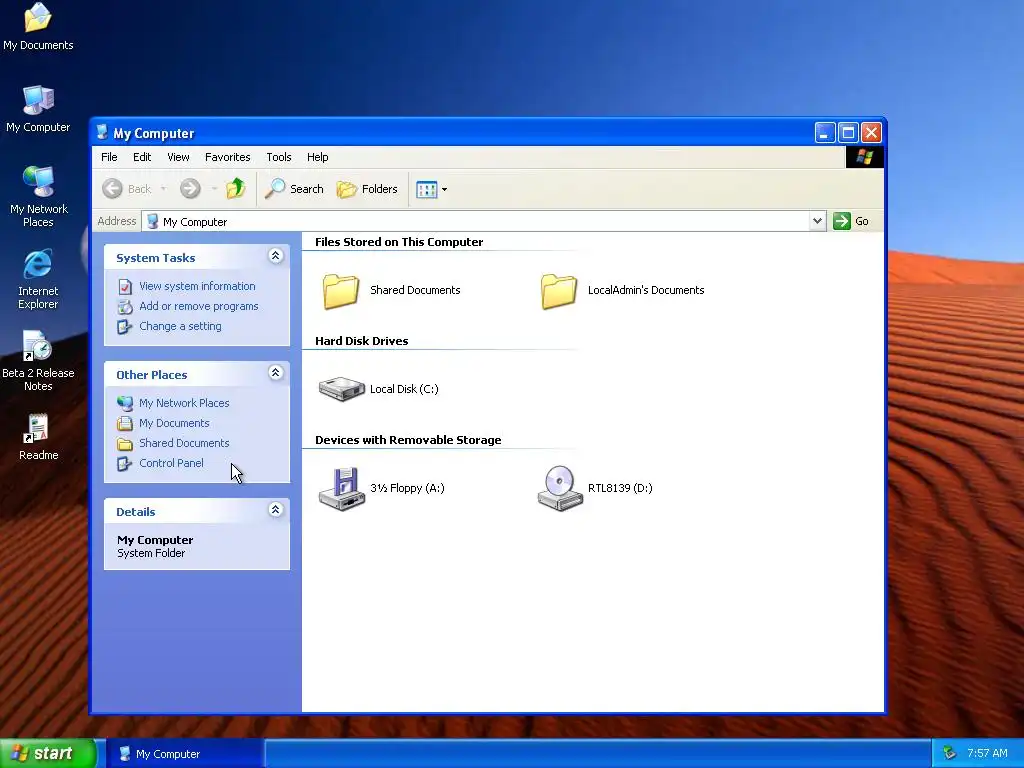1024x768 pixels.
Task: Click Change a setting link
Action: click(x=180, y=326)
